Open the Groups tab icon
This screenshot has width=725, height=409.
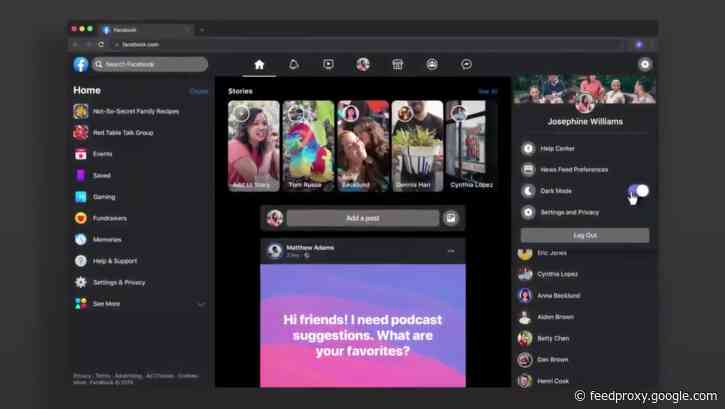click(432, 65)
